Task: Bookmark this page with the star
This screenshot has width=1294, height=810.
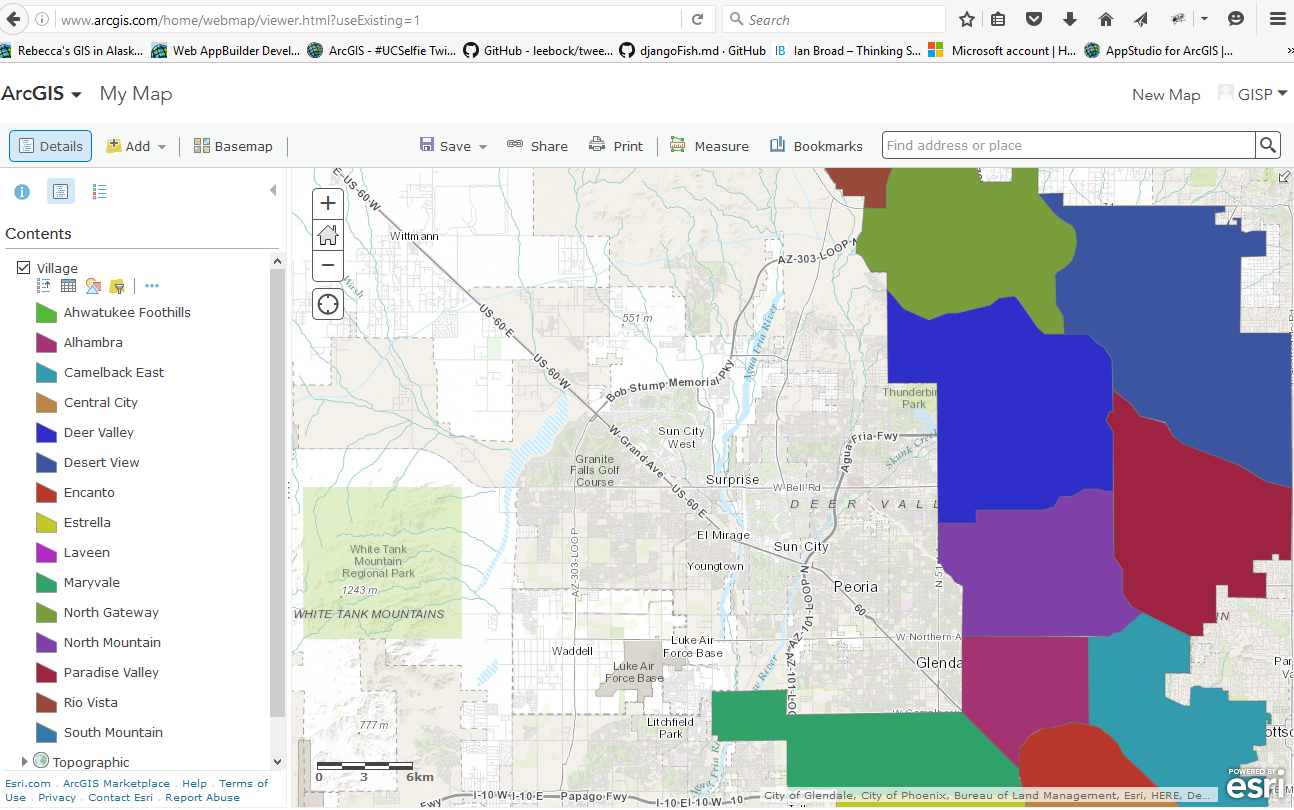Action: (x=966, y=19)
